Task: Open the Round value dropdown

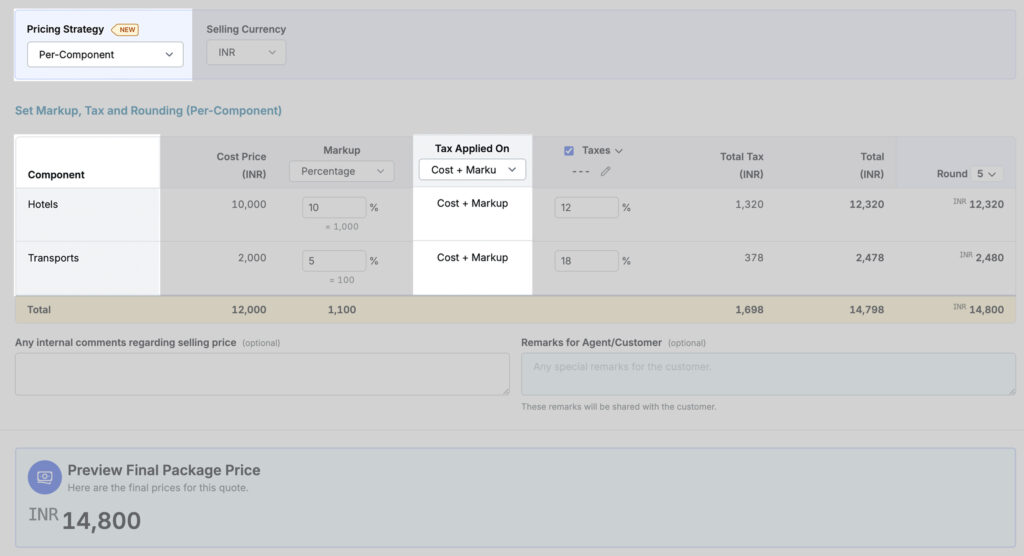Action: (986, 174)
